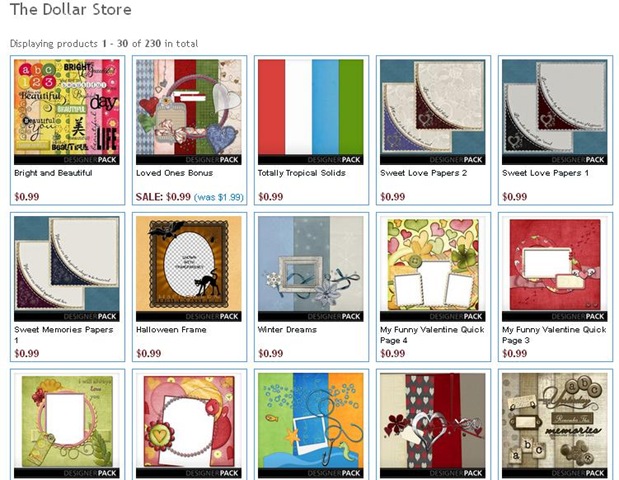Select the Totally Tropical Solids product image

pyautogui.click(x=311, y=112)
